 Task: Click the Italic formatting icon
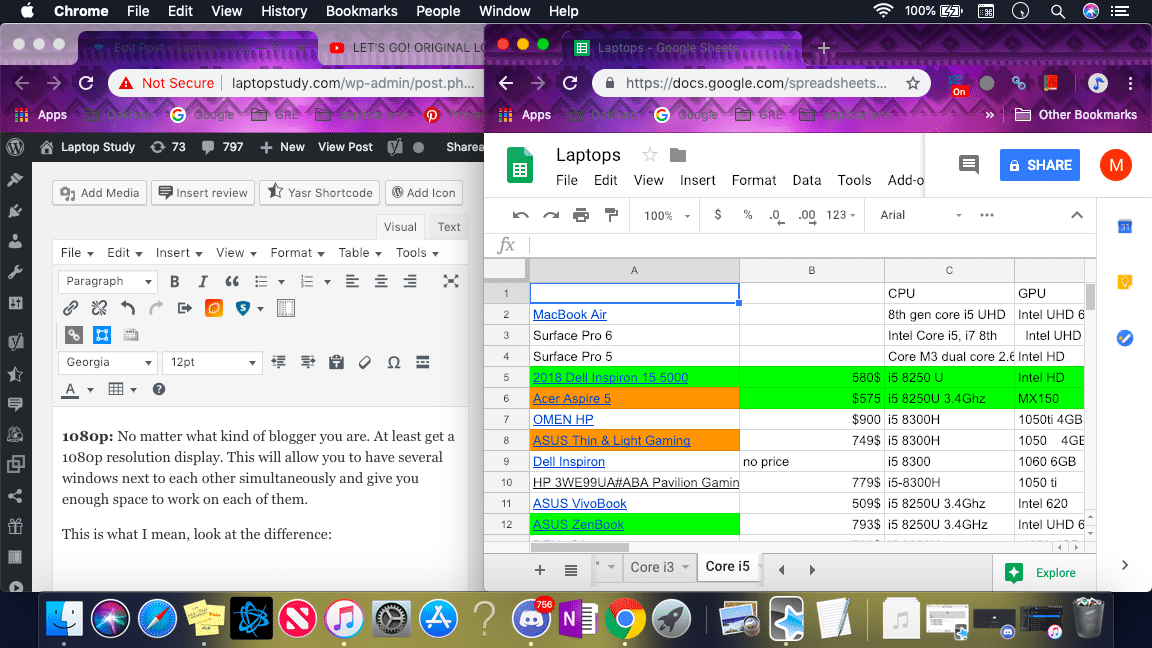tap(203, 281)
